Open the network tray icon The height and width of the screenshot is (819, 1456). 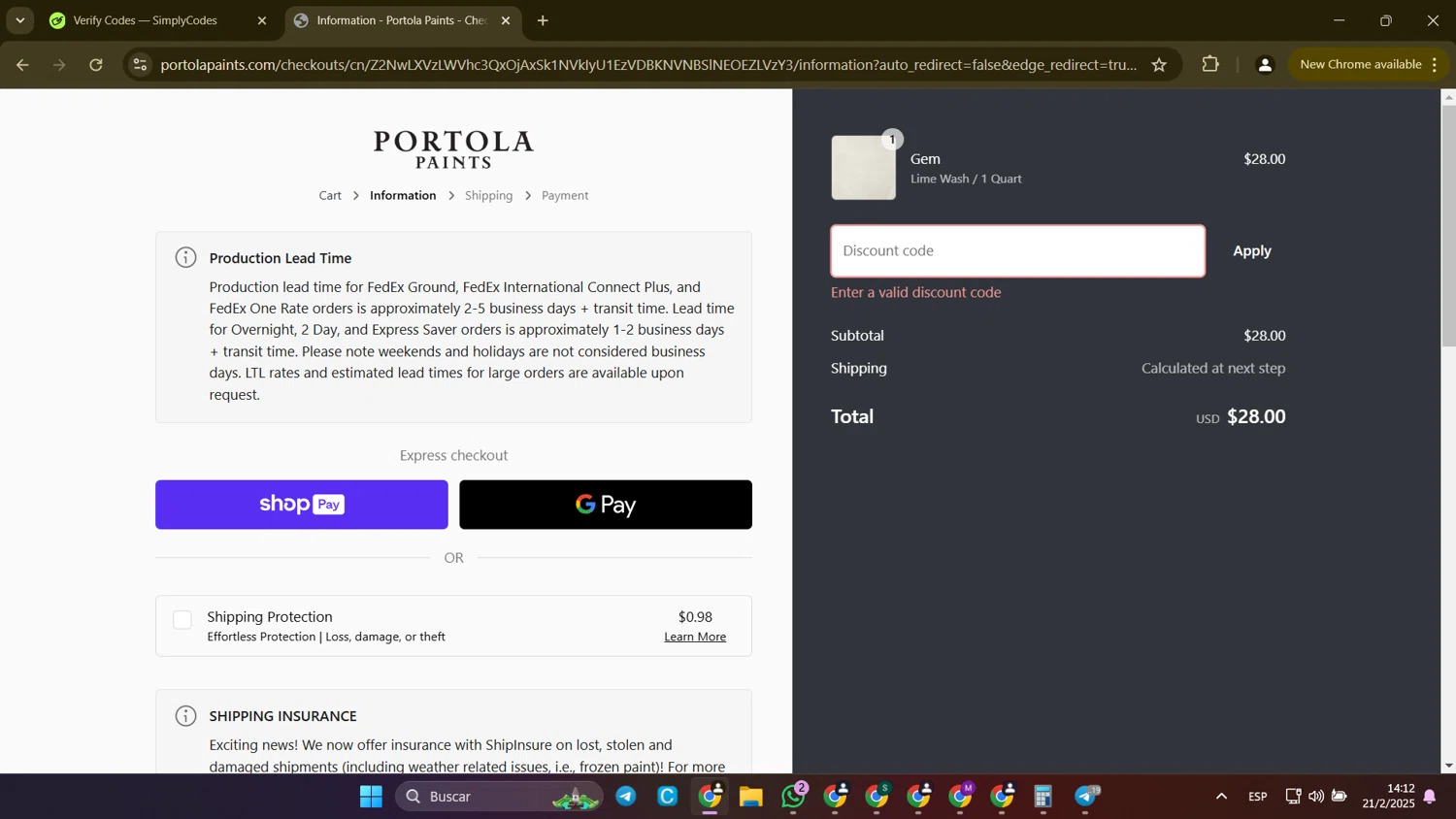point(1293,797)
